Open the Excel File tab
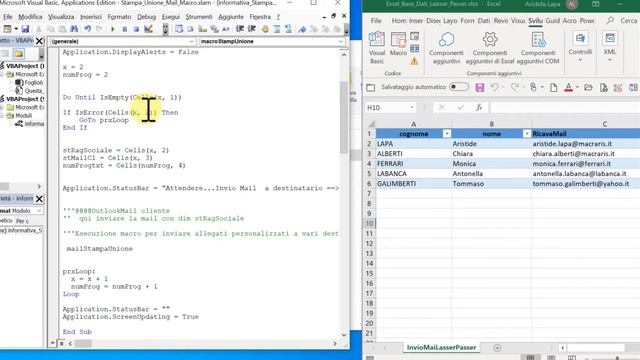The height and width of the screenshot is (360, 640). (376, 20)
